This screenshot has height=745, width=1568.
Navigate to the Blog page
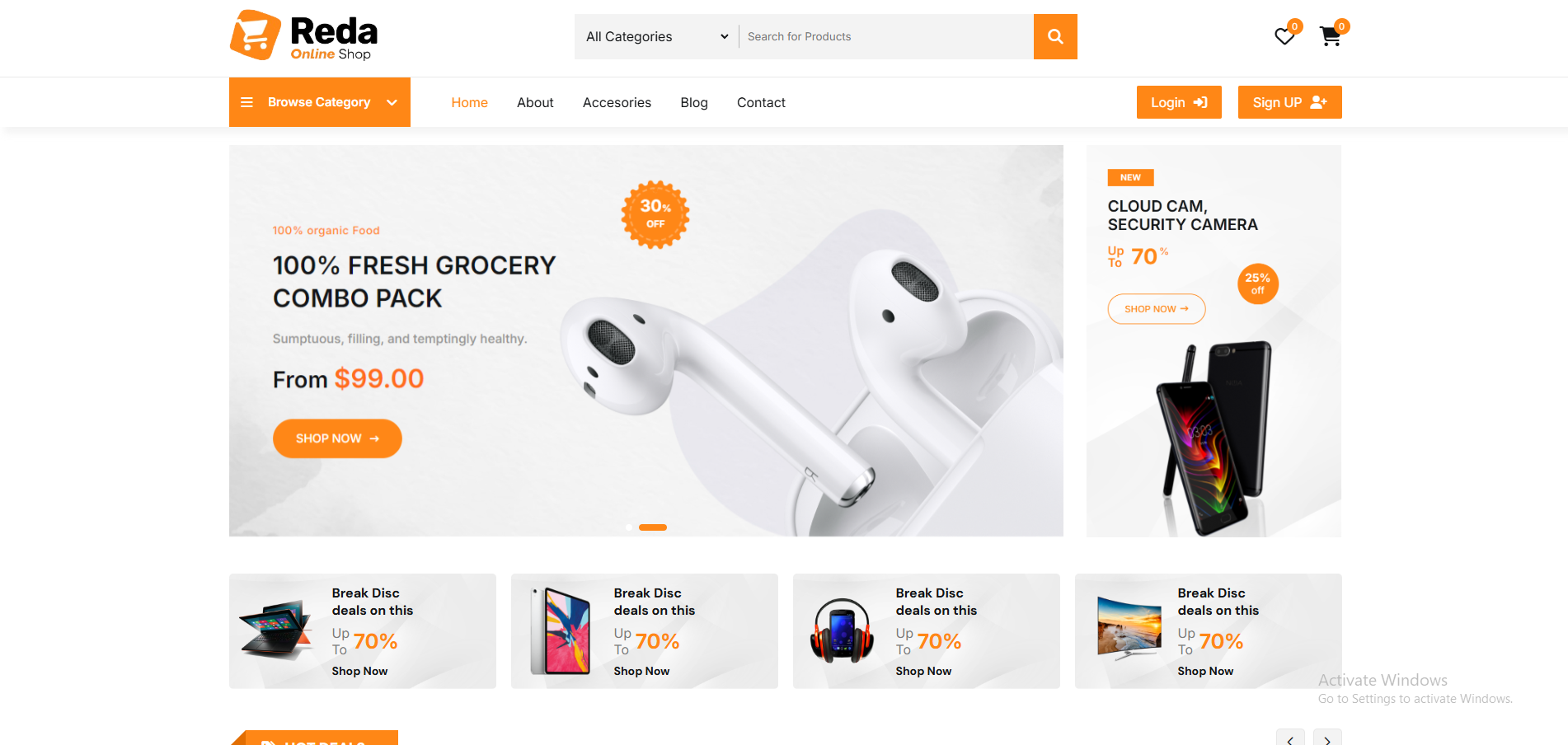(x=694, y=102)
